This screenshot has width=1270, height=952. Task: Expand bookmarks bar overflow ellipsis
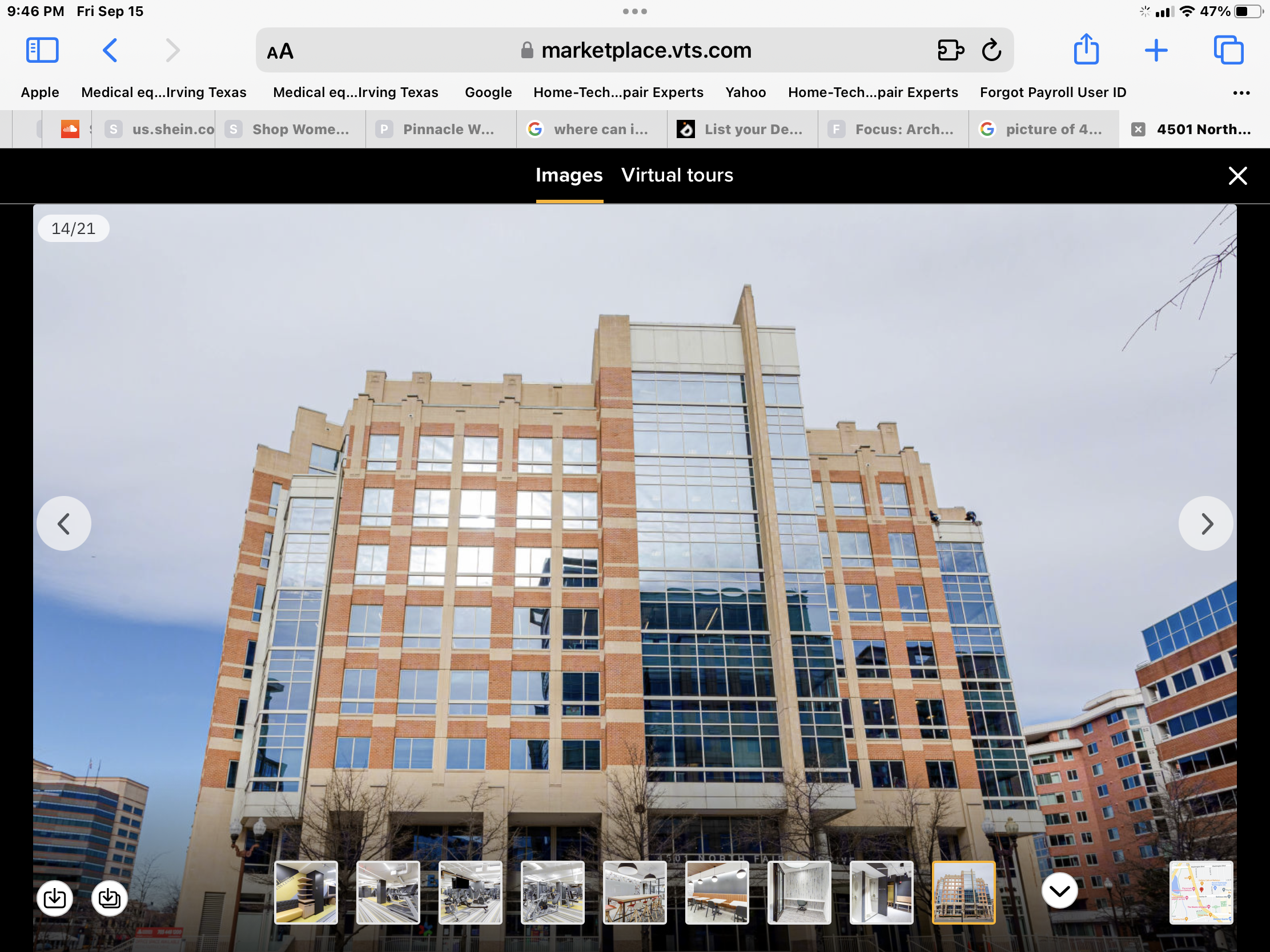(x=1241, y=93)
